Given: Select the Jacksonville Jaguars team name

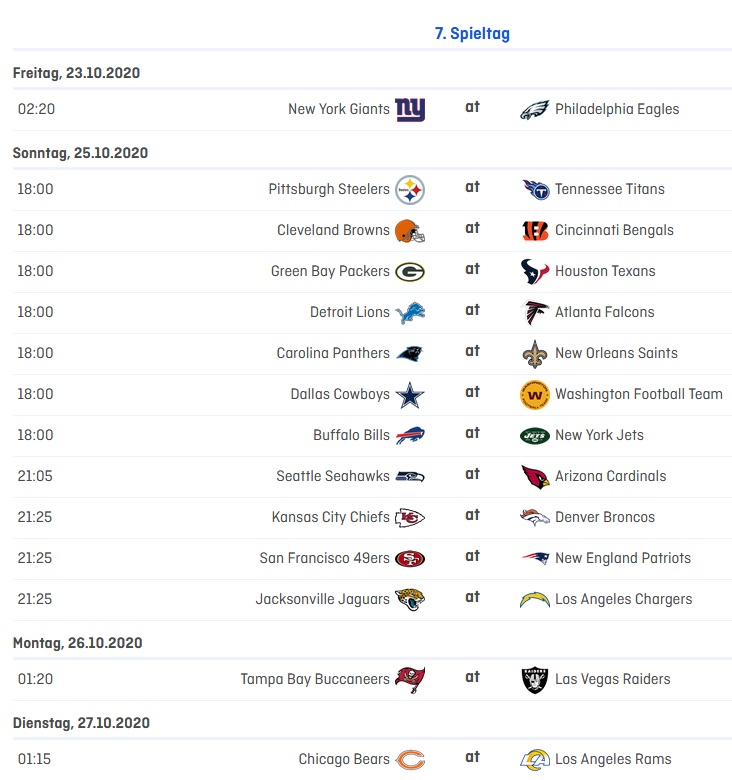Looking at the screenshot, I should [x=322, y=599].
